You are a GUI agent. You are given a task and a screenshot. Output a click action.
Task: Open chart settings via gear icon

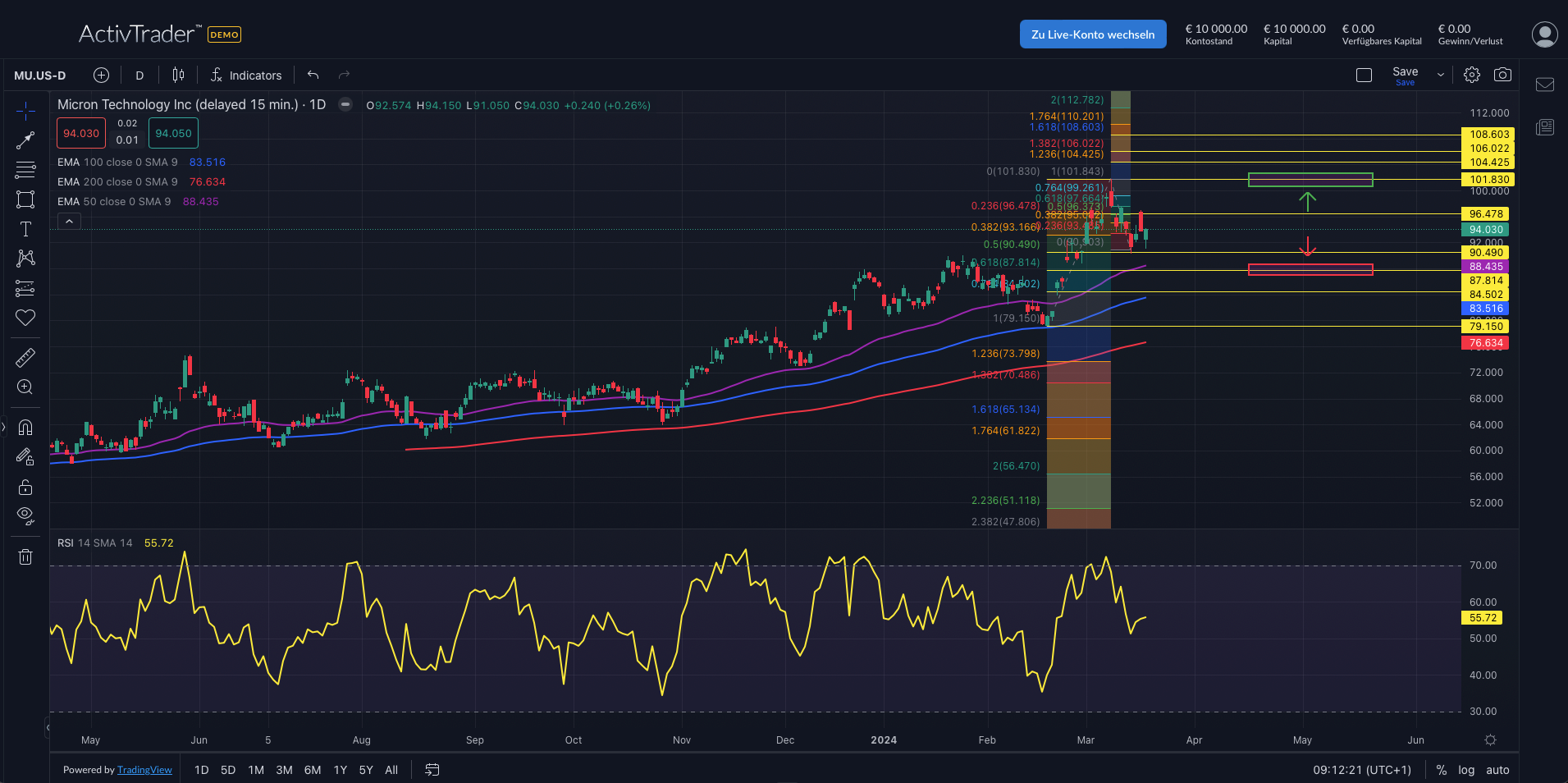1471,74
